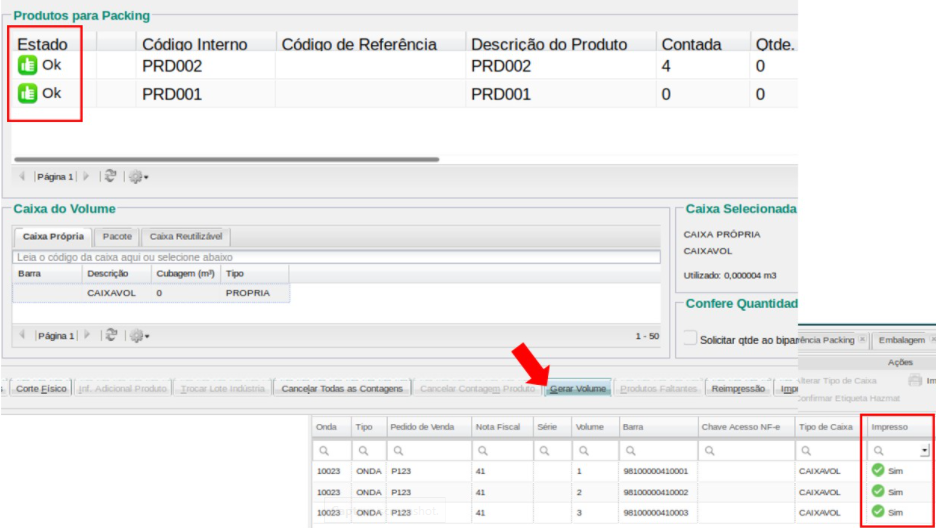Click green thumbs-up icon in PRD001 row
This screenshot has width=936, height=528.
point(27,93)
